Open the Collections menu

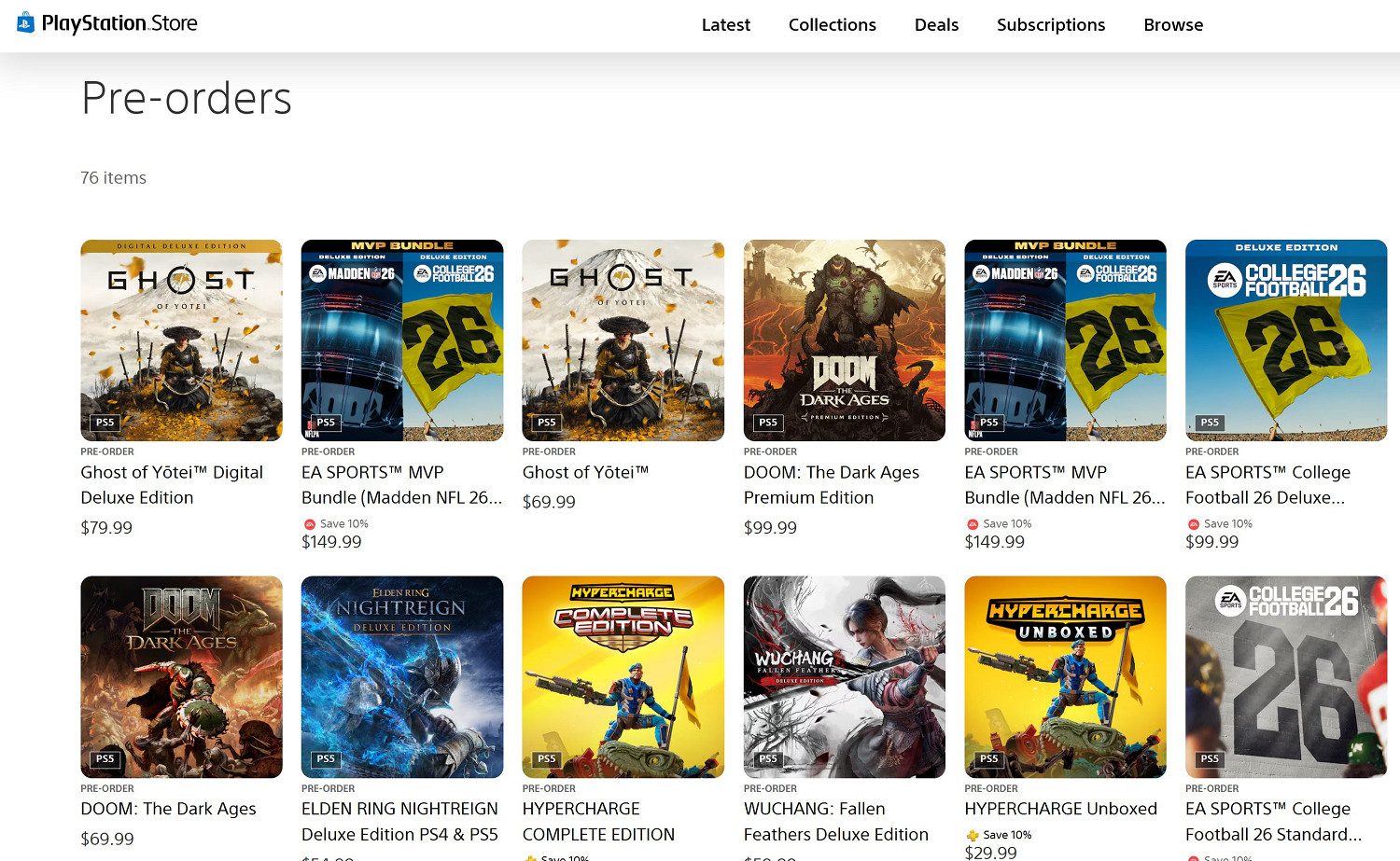832,25
